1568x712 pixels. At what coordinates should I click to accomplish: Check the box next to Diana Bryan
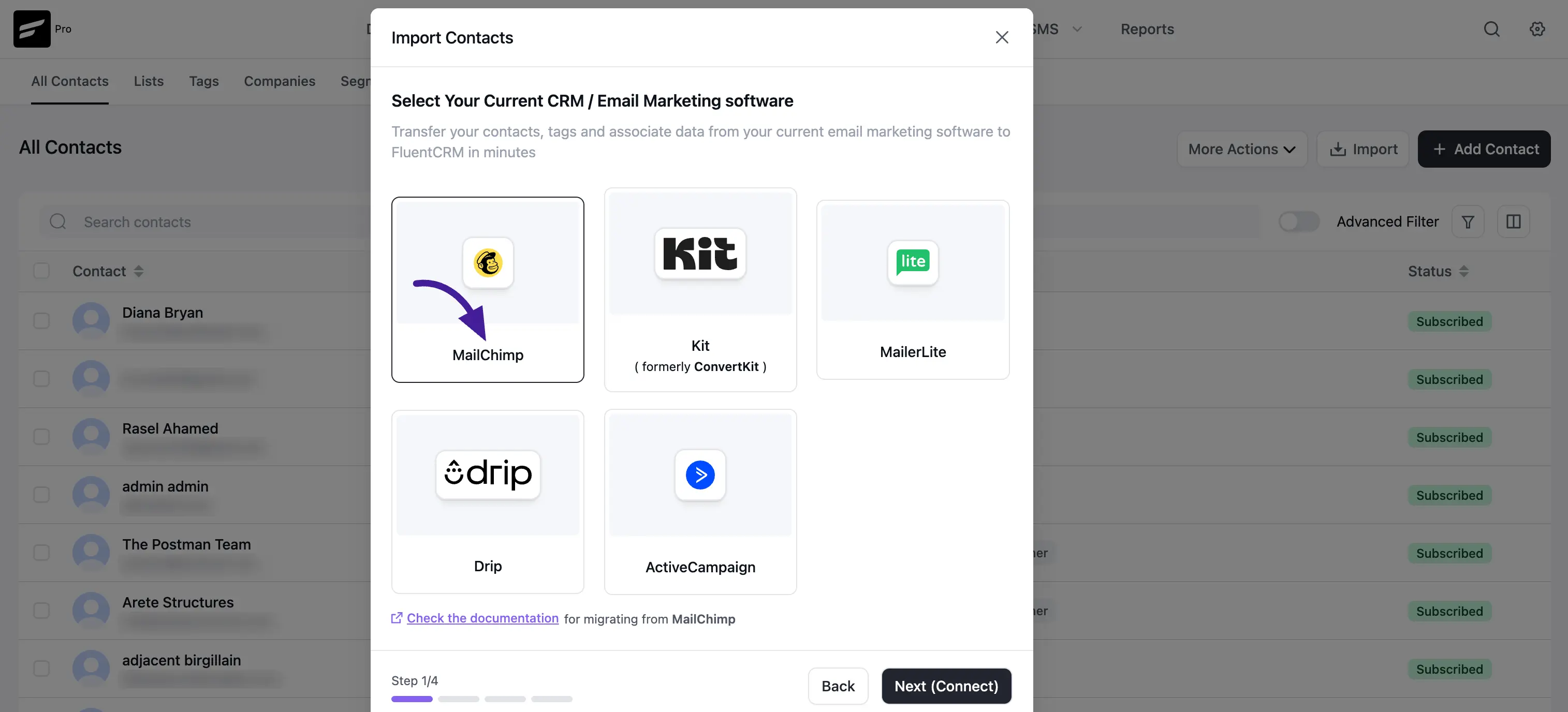(x=41, y=321)
